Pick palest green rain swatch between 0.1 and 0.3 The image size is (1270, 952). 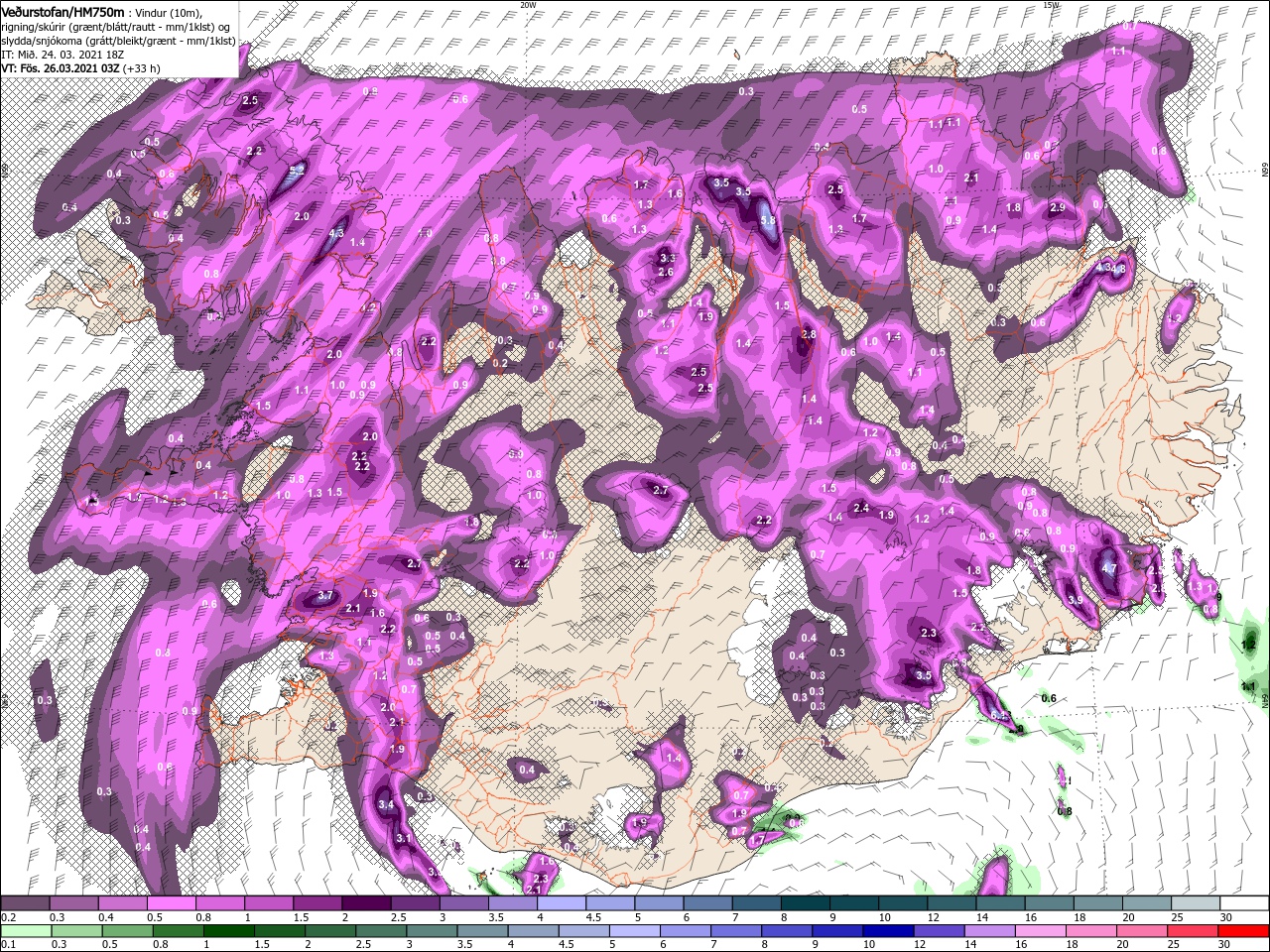click(26, 930)
